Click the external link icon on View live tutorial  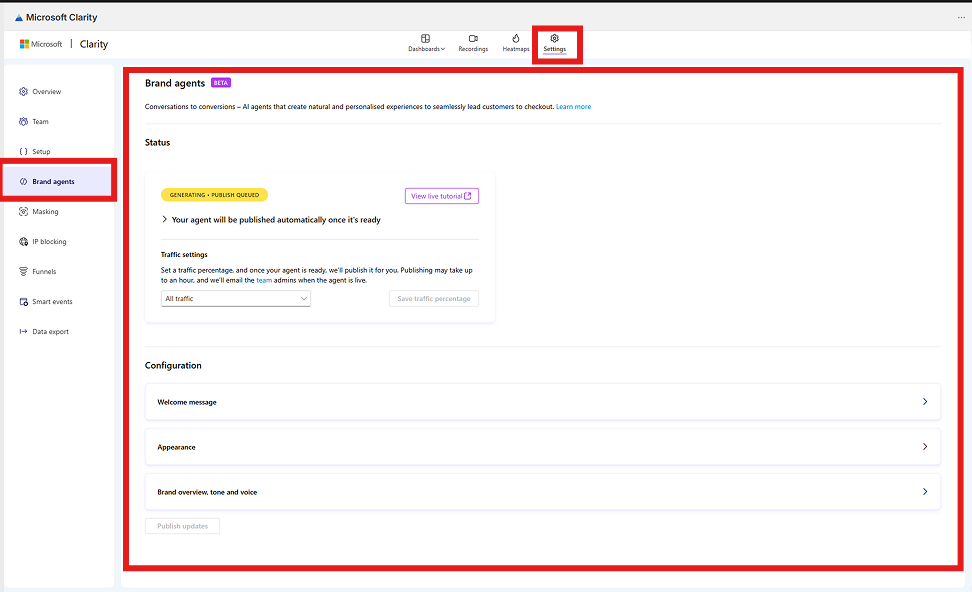(468, 196)
